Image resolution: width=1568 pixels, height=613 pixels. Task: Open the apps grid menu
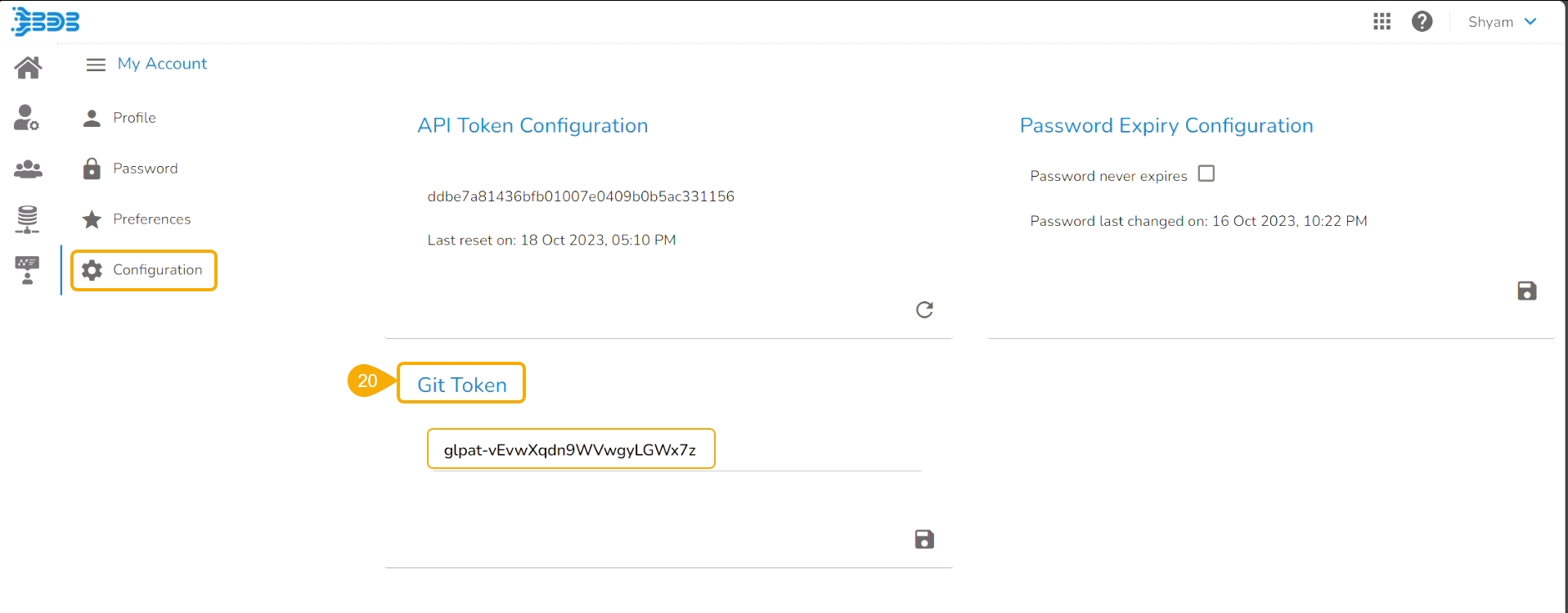pos(1382,22)
